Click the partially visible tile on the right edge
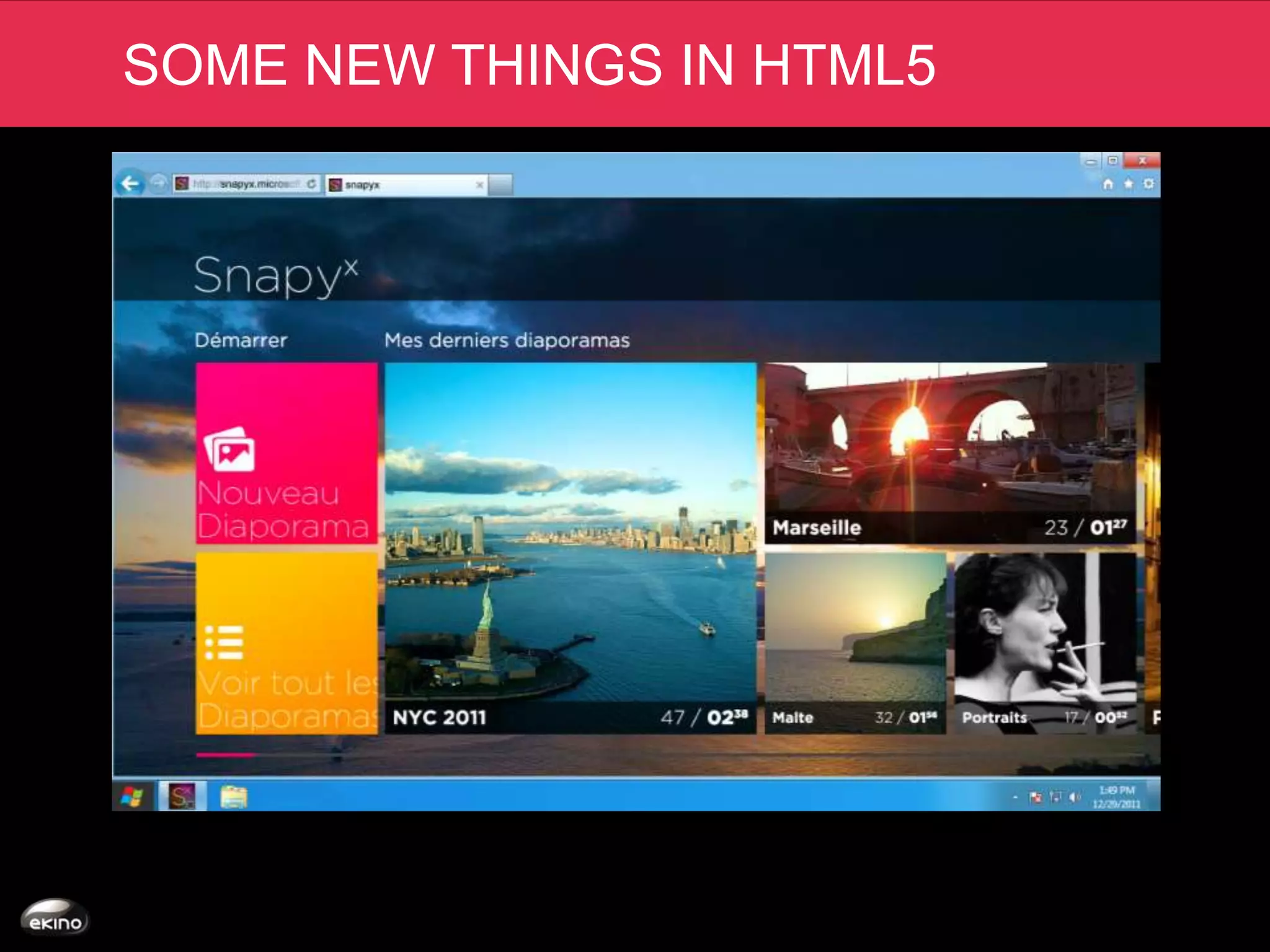The height and width of the screenshot is (952, 1270). click(1153, 549)
